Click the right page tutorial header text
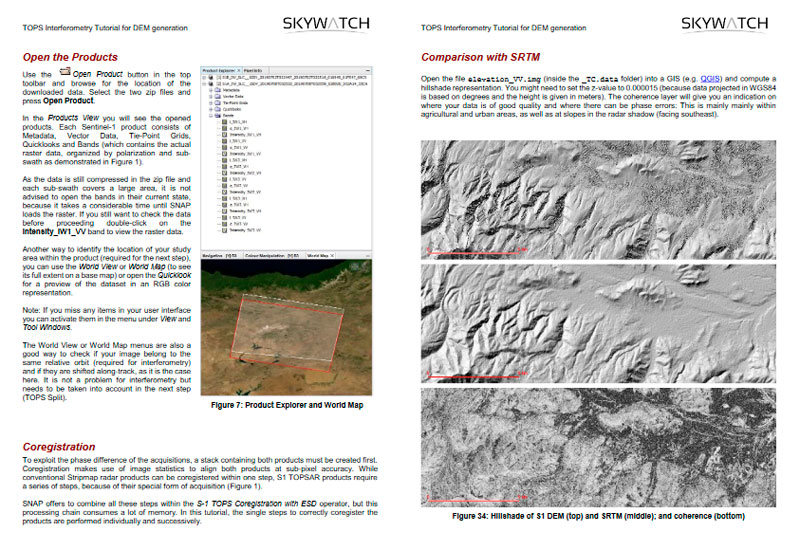 tap(504, 28)
